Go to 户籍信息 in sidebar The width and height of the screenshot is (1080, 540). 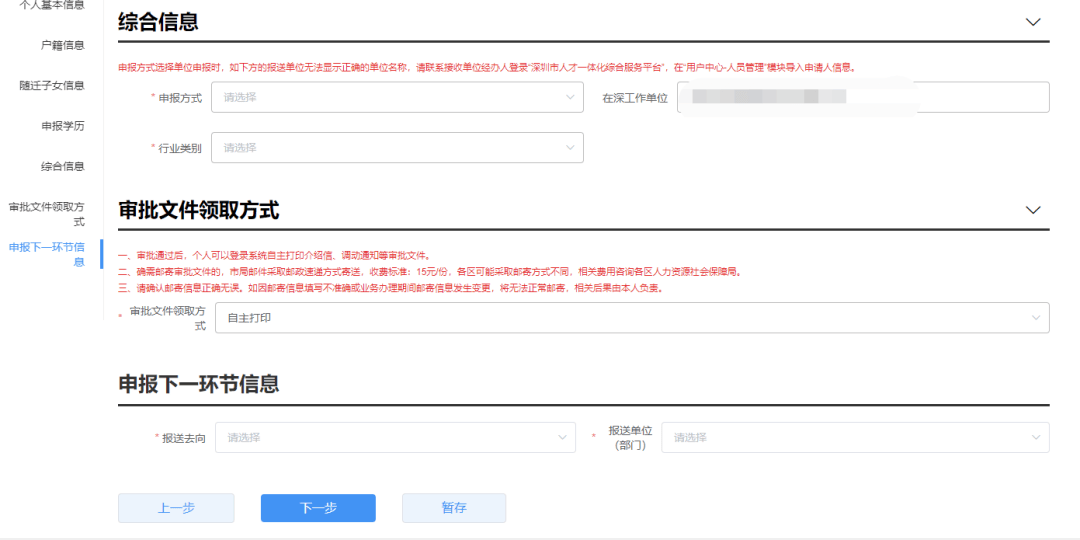pyautogui.click(x=63, y=45)
